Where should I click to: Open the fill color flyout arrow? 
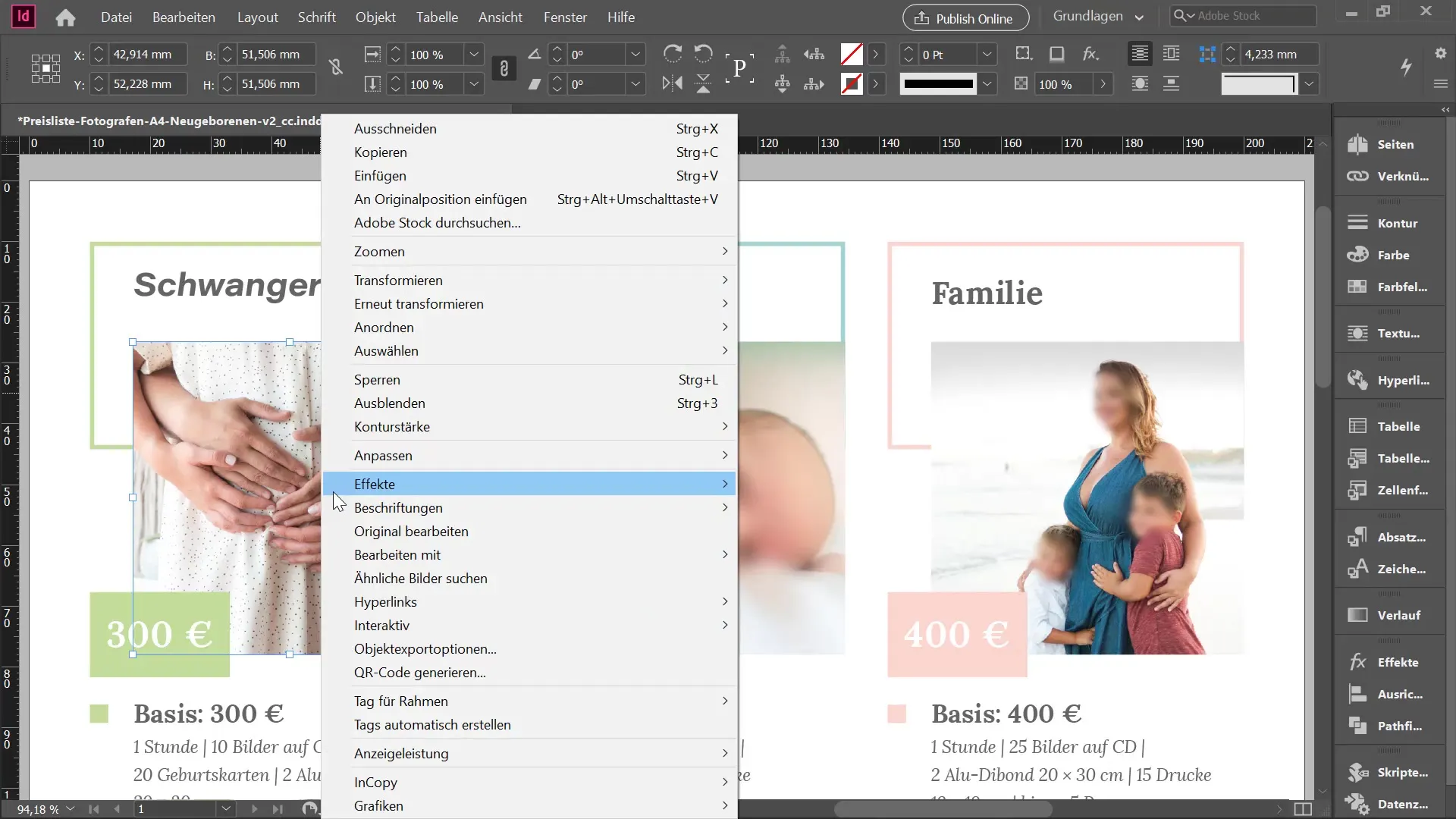pos(876,55)
